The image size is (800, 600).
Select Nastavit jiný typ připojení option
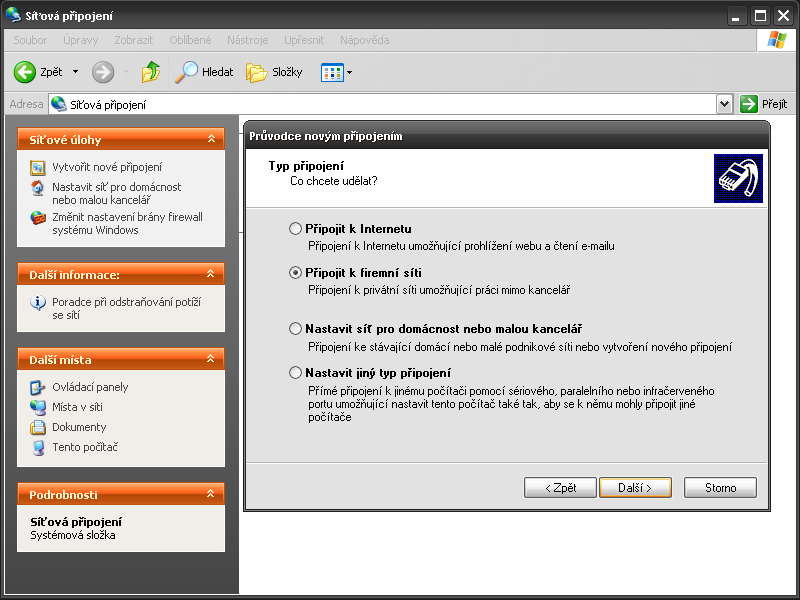(x=295, y=372)
